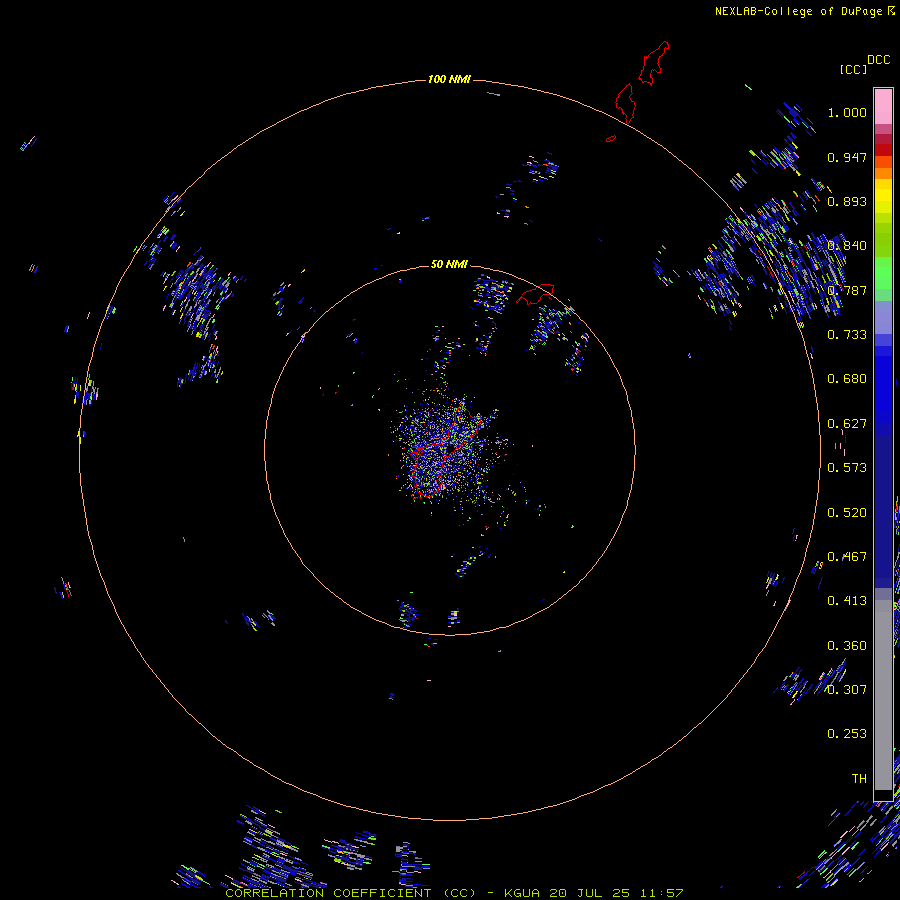900x900 pixels.
Task: Click the 0.573 legend value
Action: (x=847, y=468)
